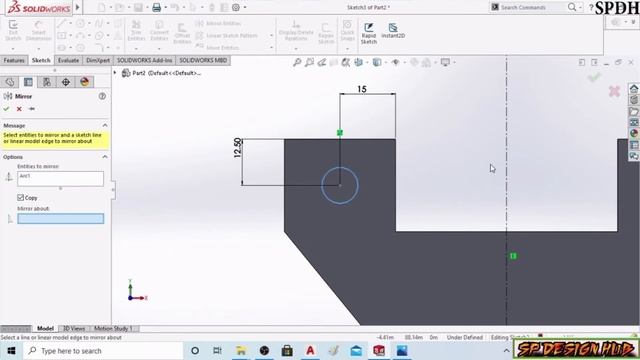The image size is (640, 360).
Task: Toggle the Copy checkbox
Action: tap(20, 198)
